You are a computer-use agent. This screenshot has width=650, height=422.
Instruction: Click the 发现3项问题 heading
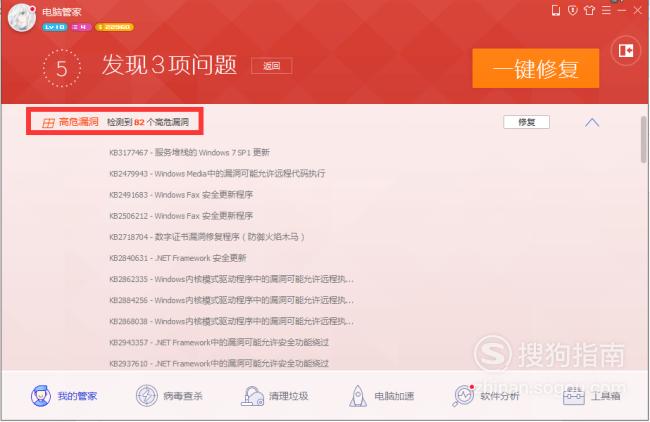[169, 65]
